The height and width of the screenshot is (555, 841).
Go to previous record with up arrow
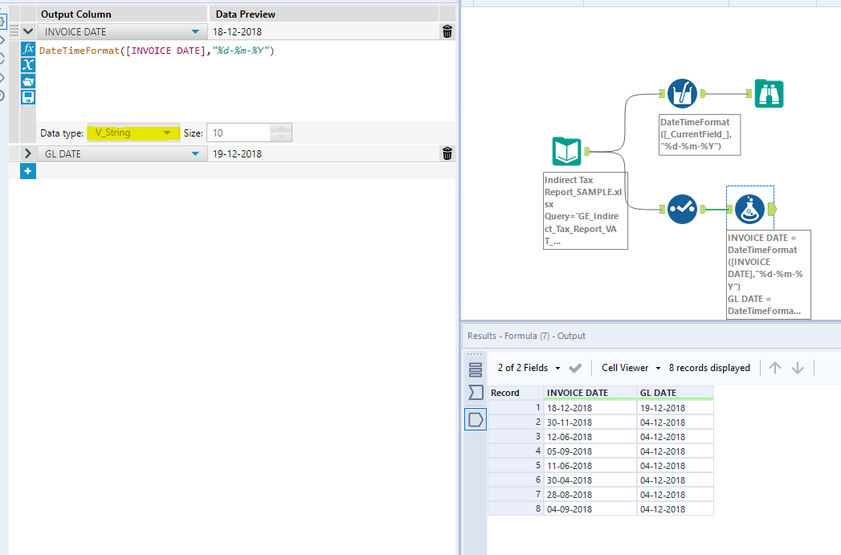(775, 368)
